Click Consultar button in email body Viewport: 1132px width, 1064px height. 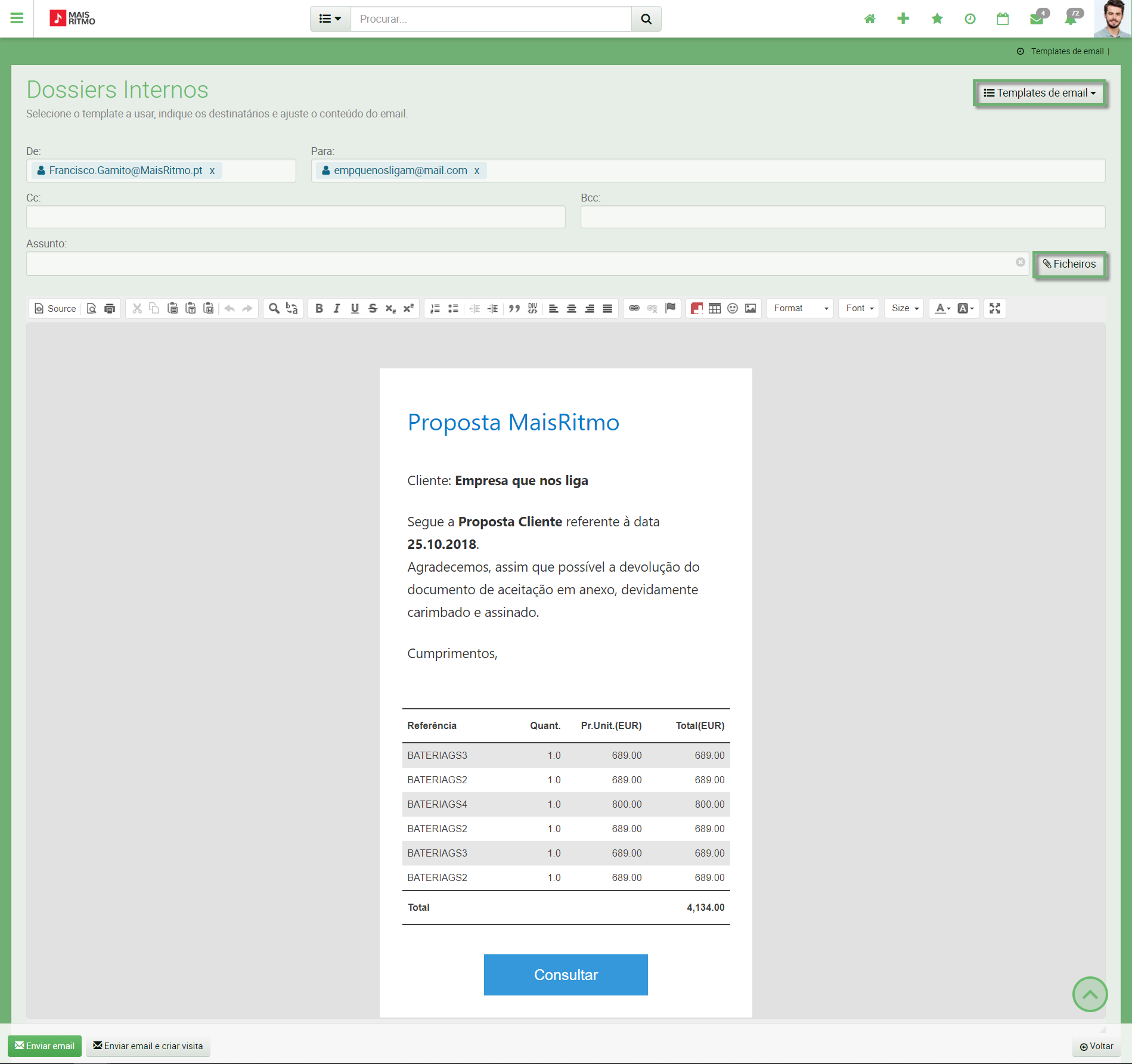[x=566, y=975]
